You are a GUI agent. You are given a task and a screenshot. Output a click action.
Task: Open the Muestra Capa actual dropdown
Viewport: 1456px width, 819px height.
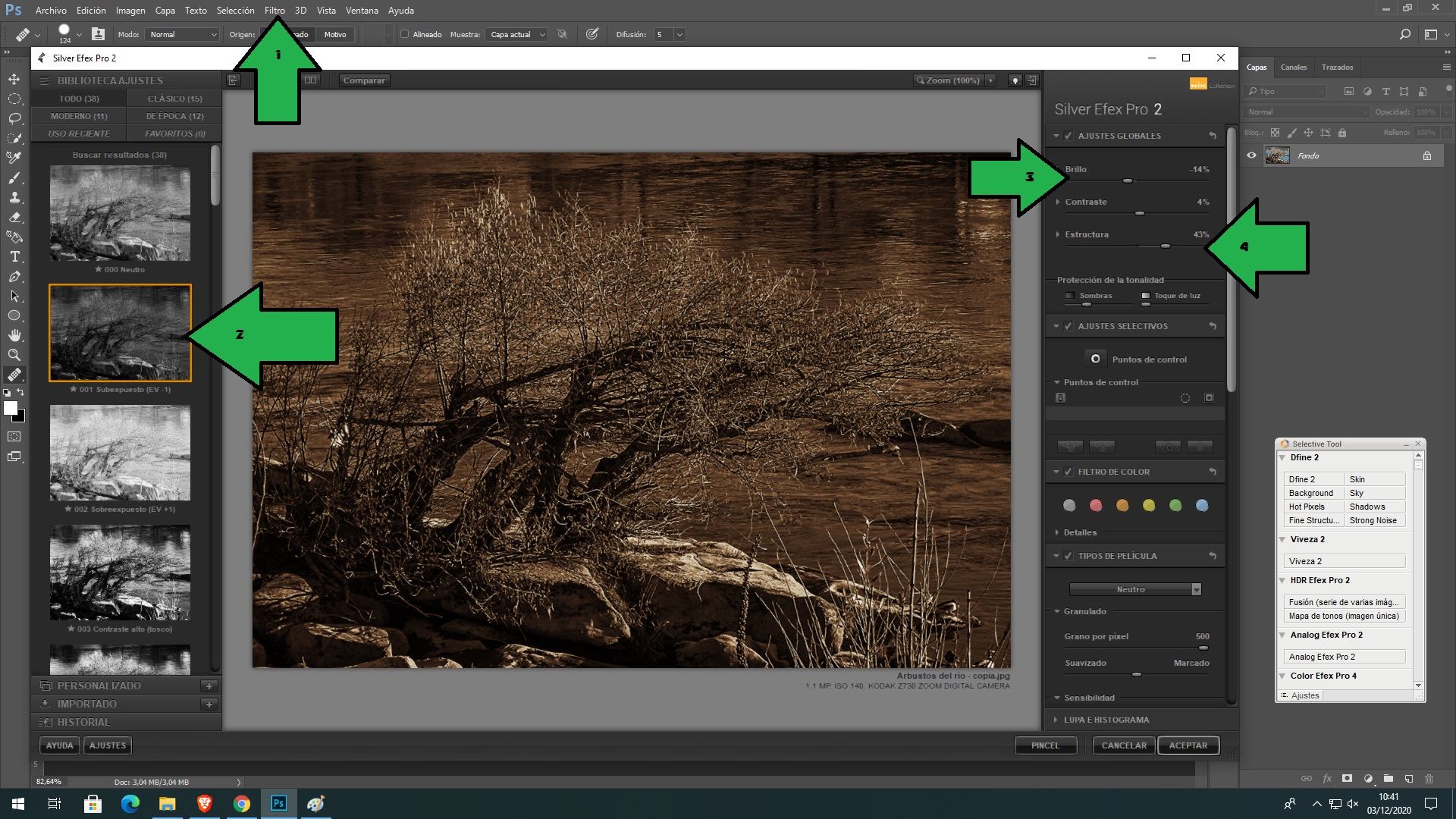pos(517,34)
